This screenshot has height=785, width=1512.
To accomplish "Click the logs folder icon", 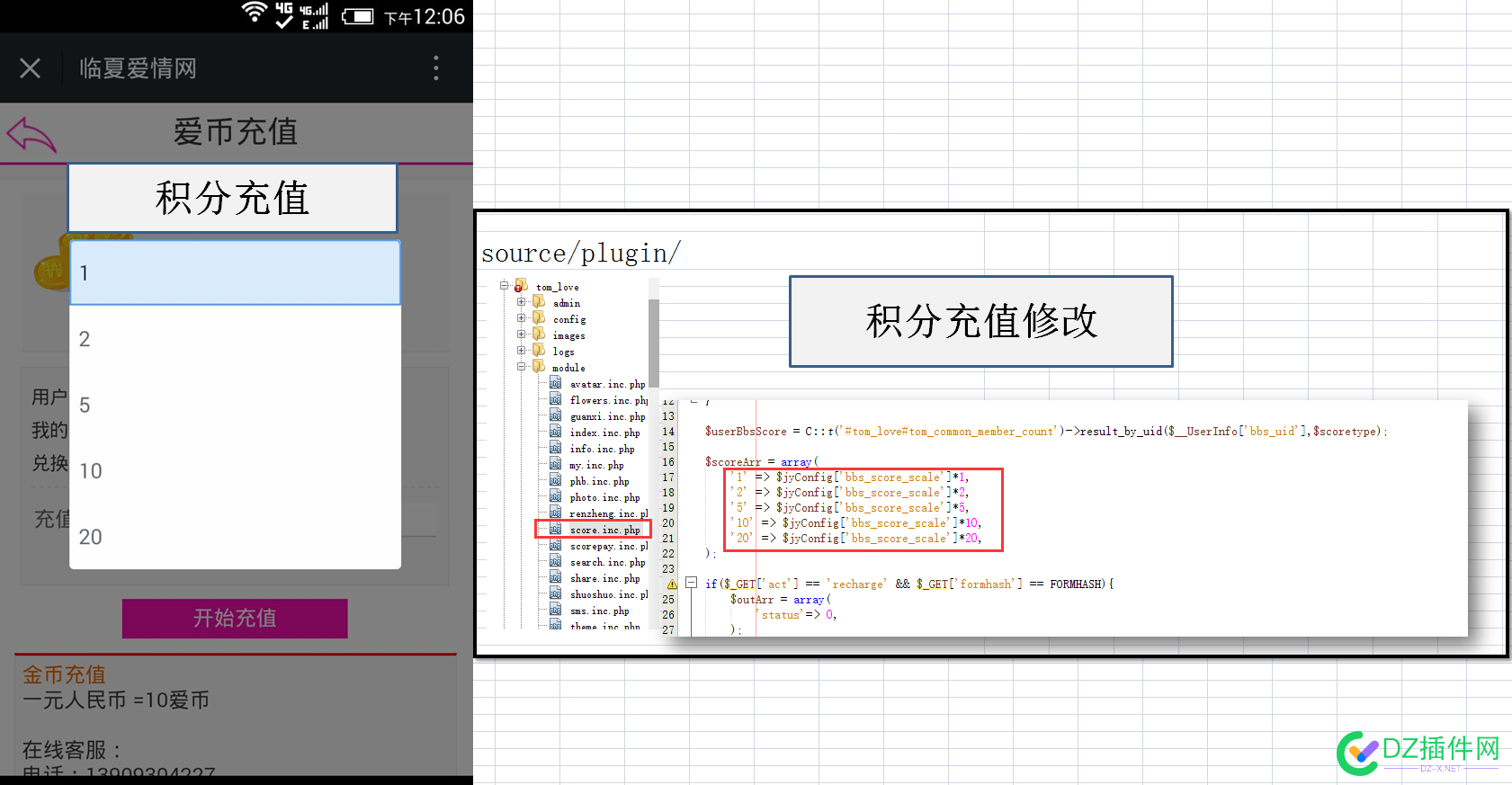I will tap(538, 351).
